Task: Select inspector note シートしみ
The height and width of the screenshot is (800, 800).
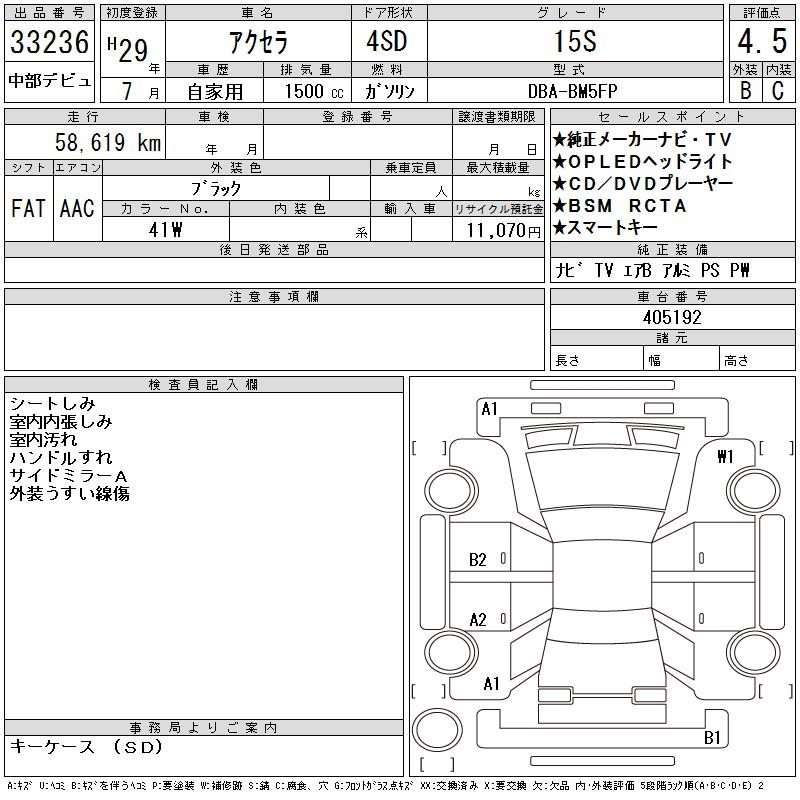Action: tap(53, 404)
